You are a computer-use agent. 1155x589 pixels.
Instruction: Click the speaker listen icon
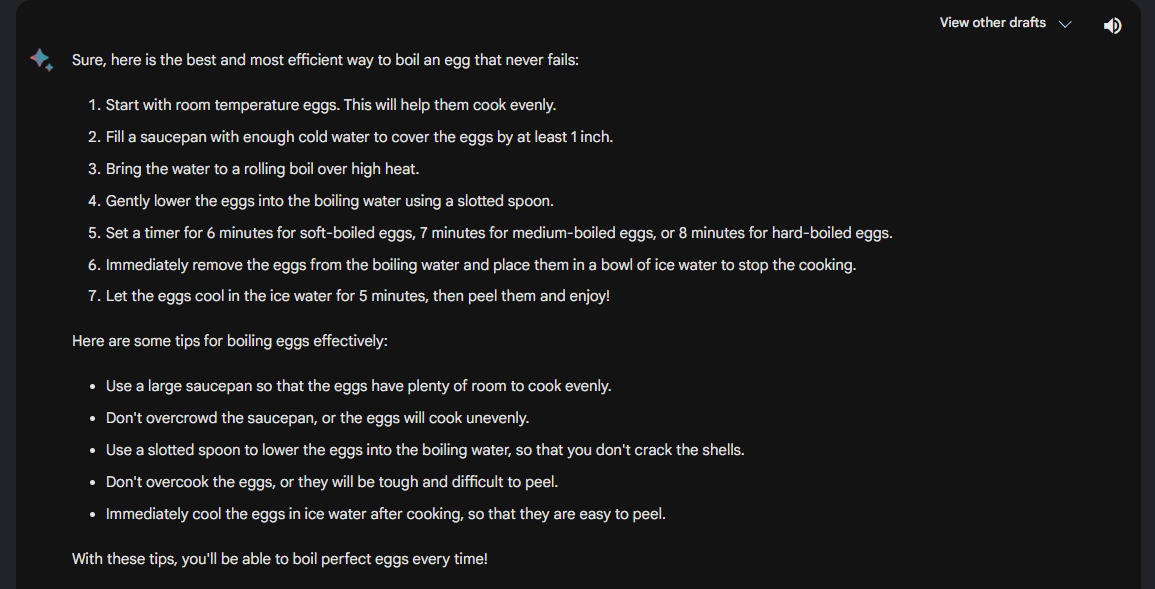click(1112, 25)
